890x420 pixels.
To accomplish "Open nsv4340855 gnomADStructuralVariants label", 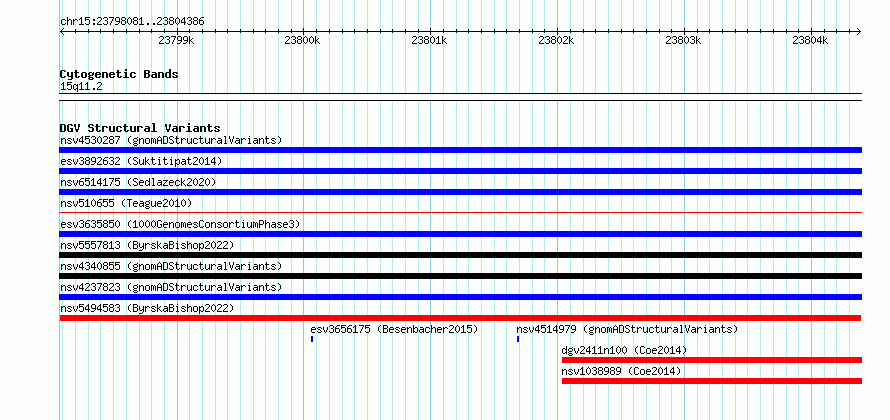I will click(x=171, y=266).
